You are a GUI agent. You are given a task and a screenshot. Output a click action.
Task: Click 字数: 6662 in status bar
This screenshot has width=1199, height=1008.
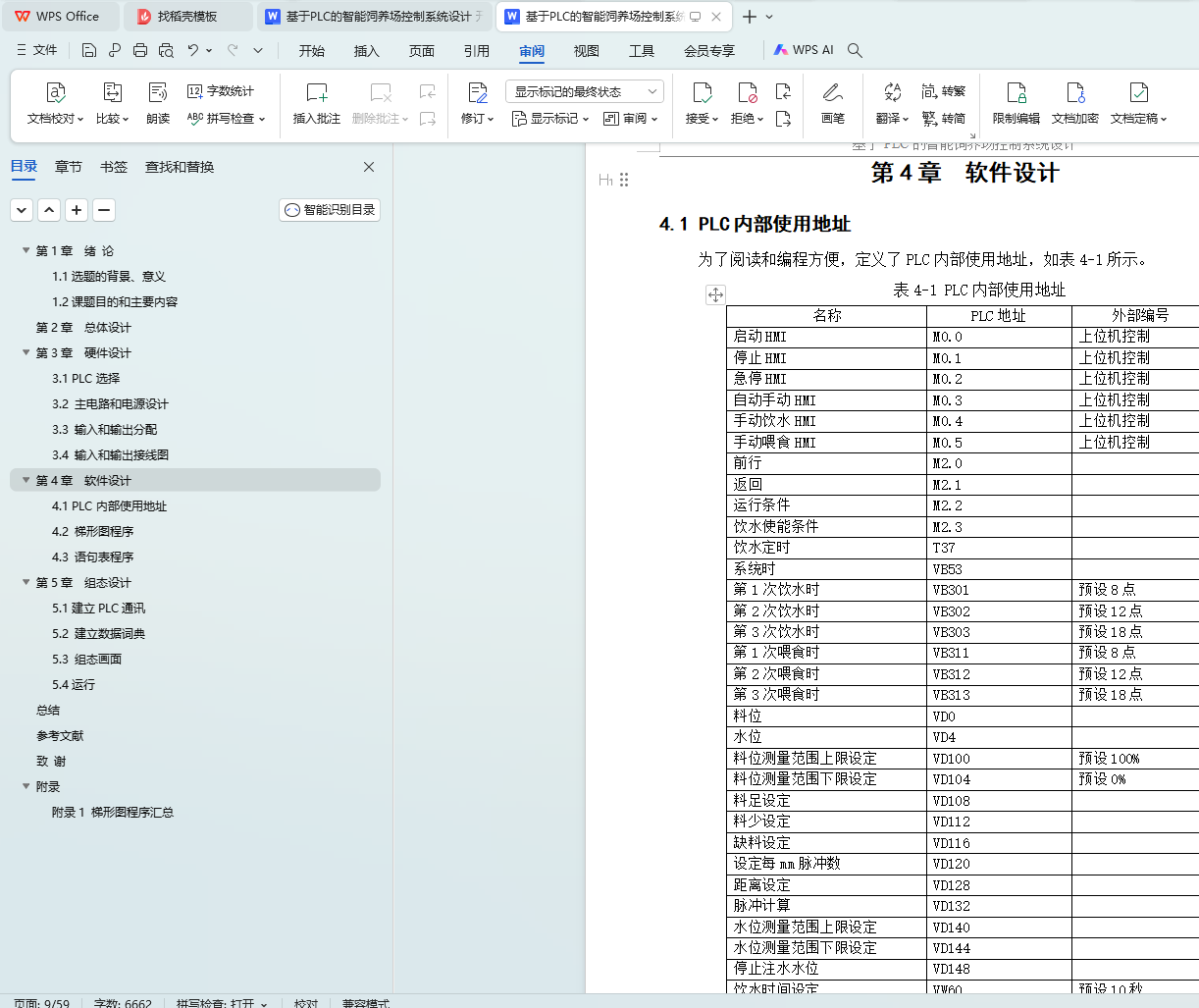point(123,1003)
